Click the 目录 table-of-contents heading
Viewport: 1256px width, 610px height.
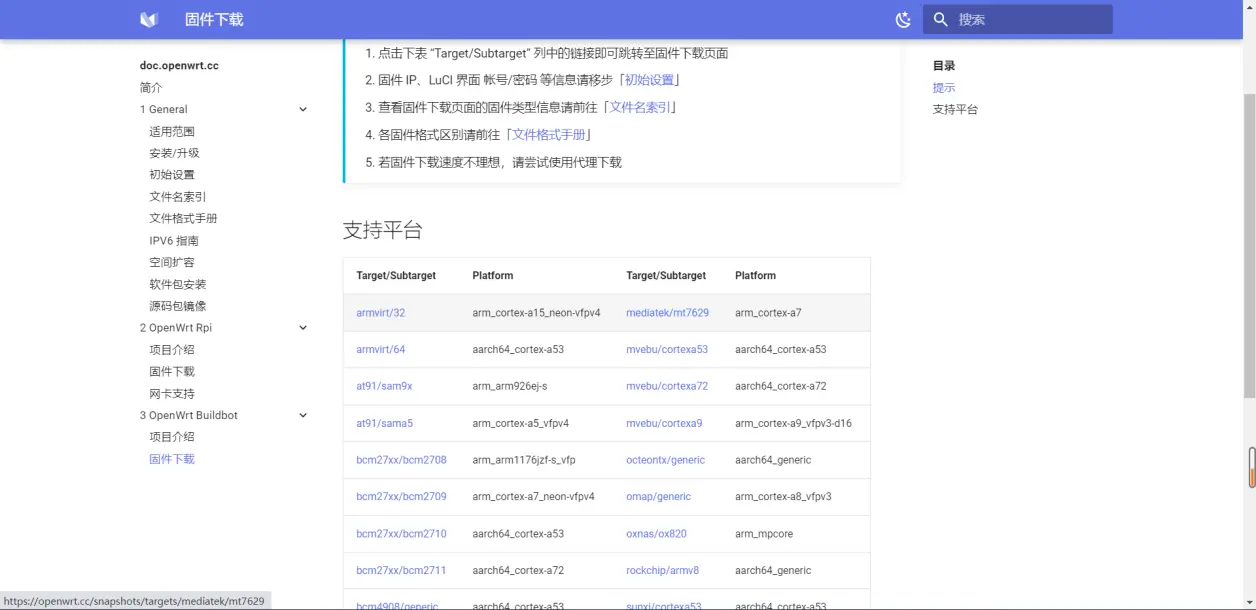(x=944, y=66)
